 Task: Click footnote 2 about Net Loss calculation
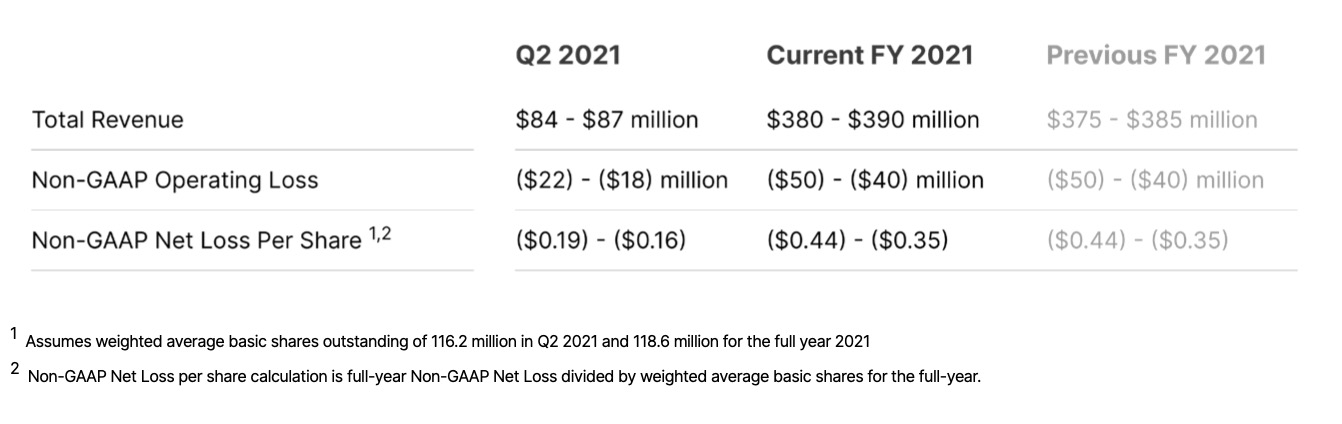pyautogui.click(x=504, y=378)
